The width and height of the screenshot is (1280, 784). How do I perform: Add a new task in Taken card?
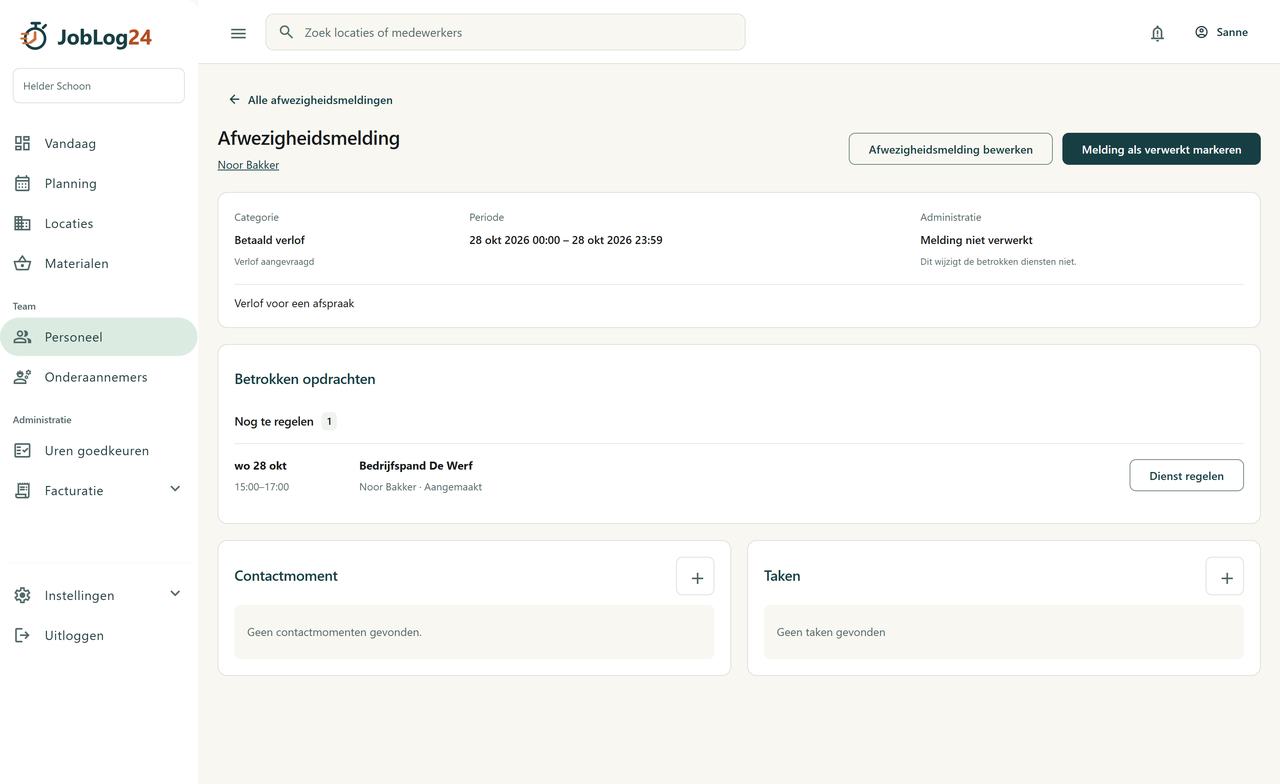point(1225,576)
